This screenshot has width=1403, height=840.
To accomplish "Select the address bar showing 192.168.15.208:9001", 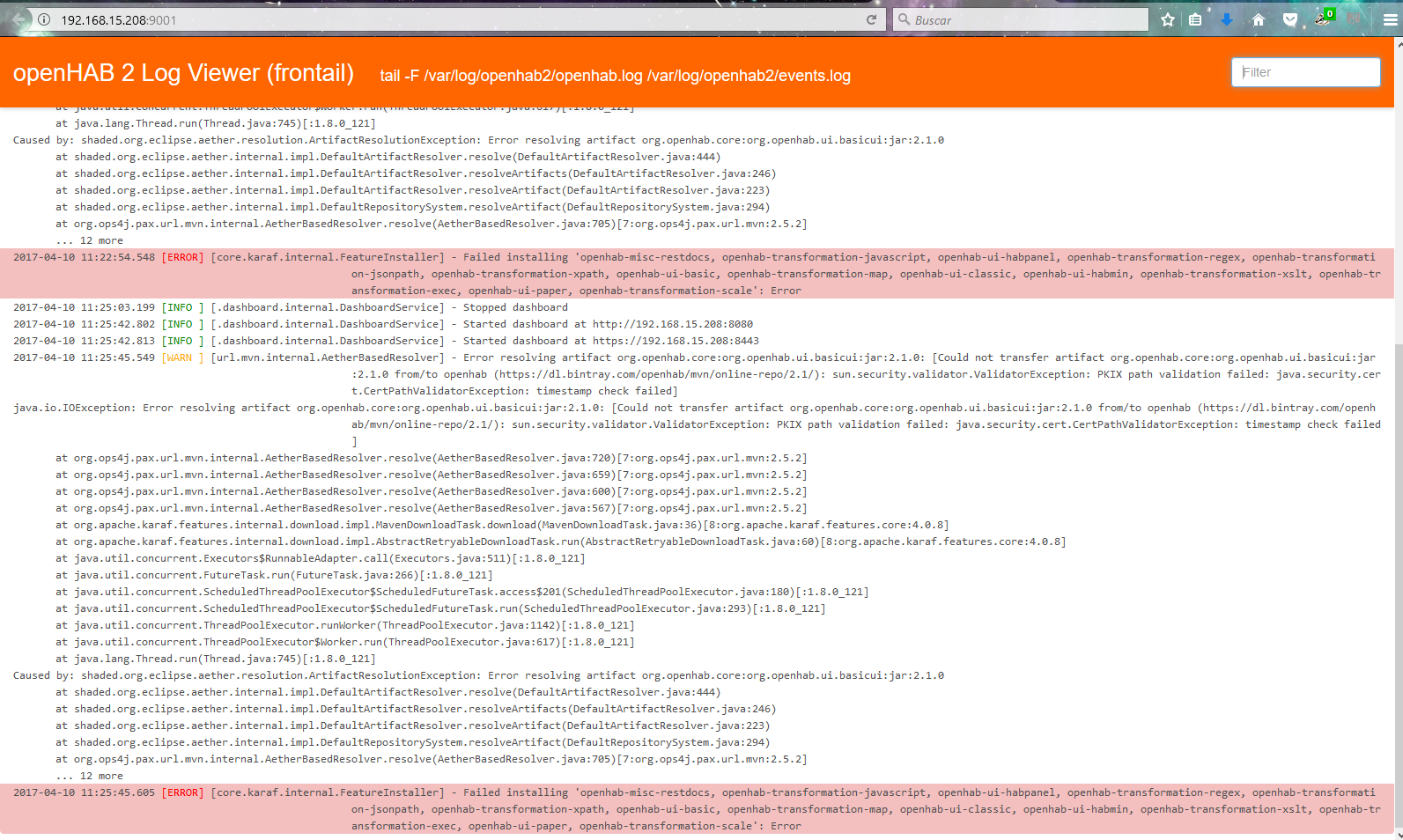I will (x=458, y=19).
